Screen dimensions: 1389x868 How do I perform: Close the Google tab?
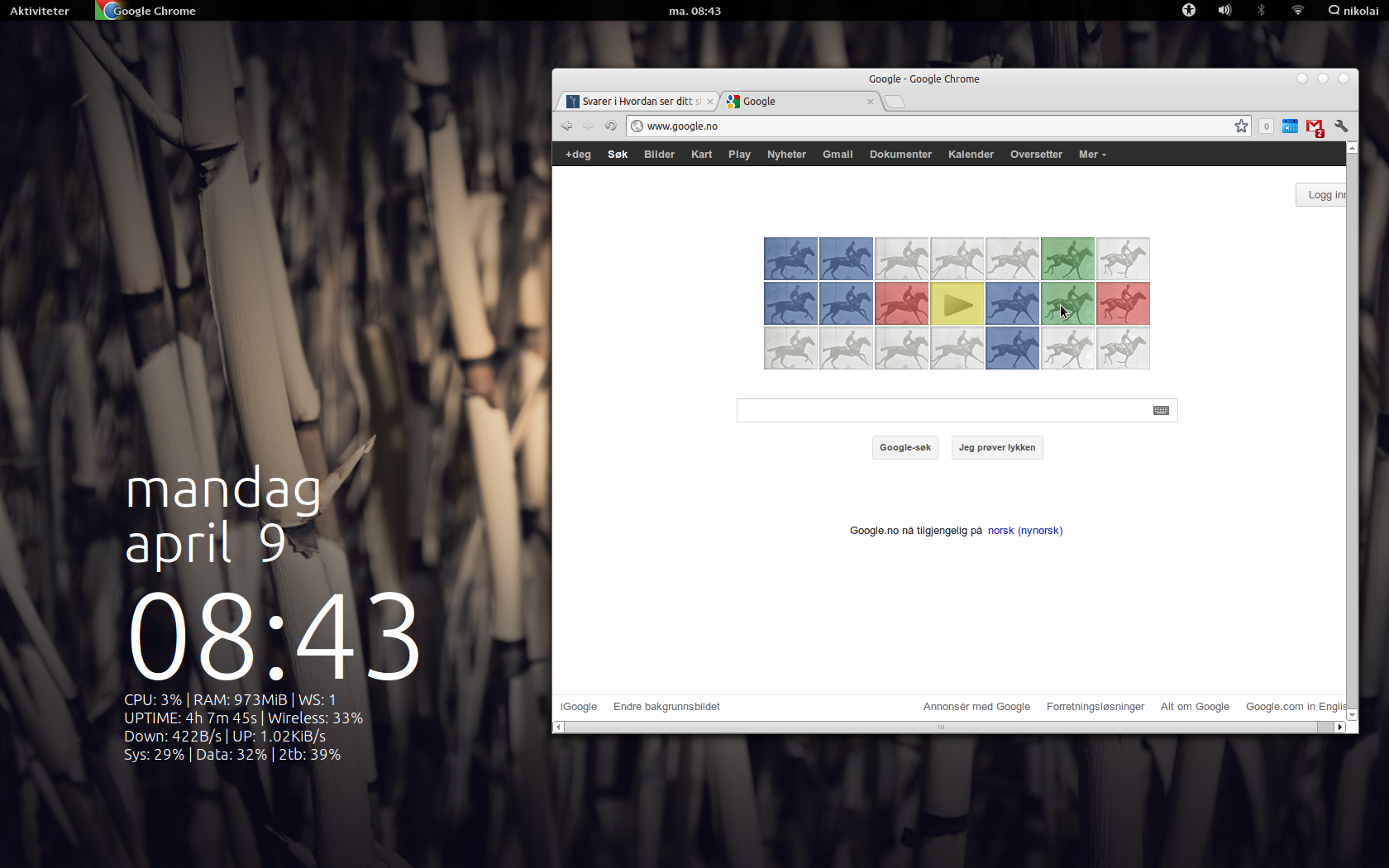870,102
